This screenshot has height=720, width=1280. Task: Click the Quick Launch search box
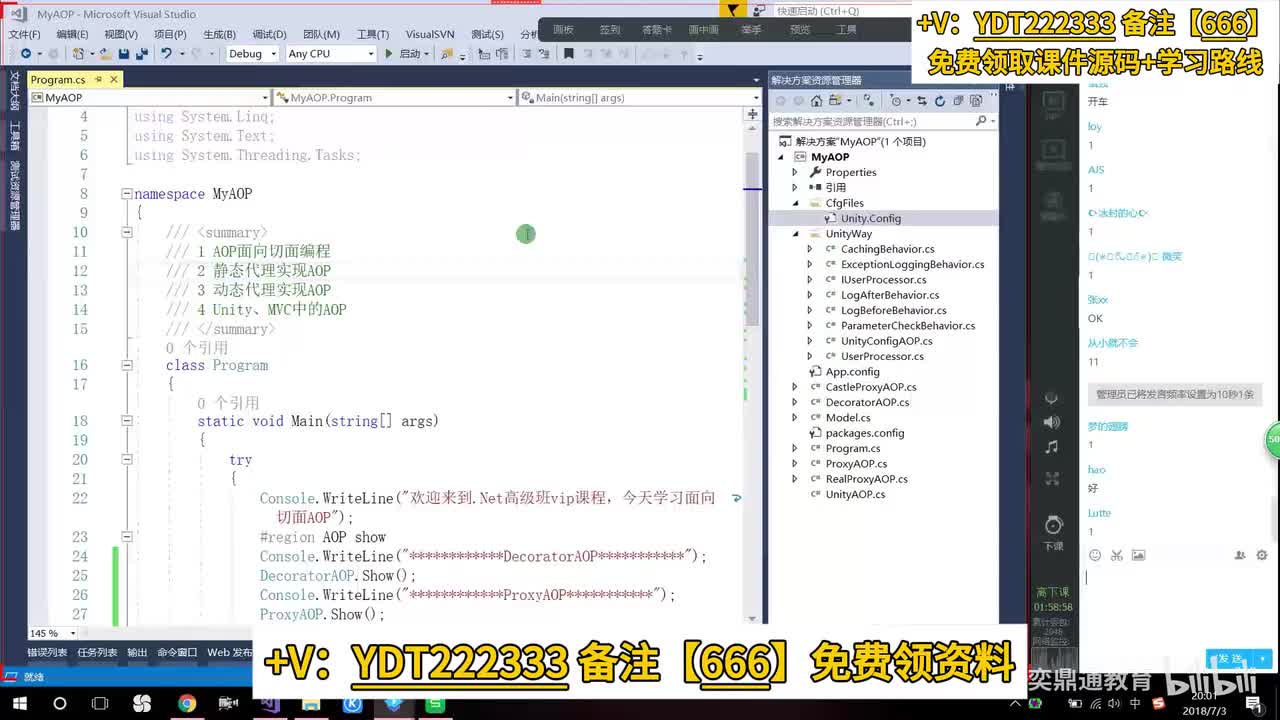842,11
